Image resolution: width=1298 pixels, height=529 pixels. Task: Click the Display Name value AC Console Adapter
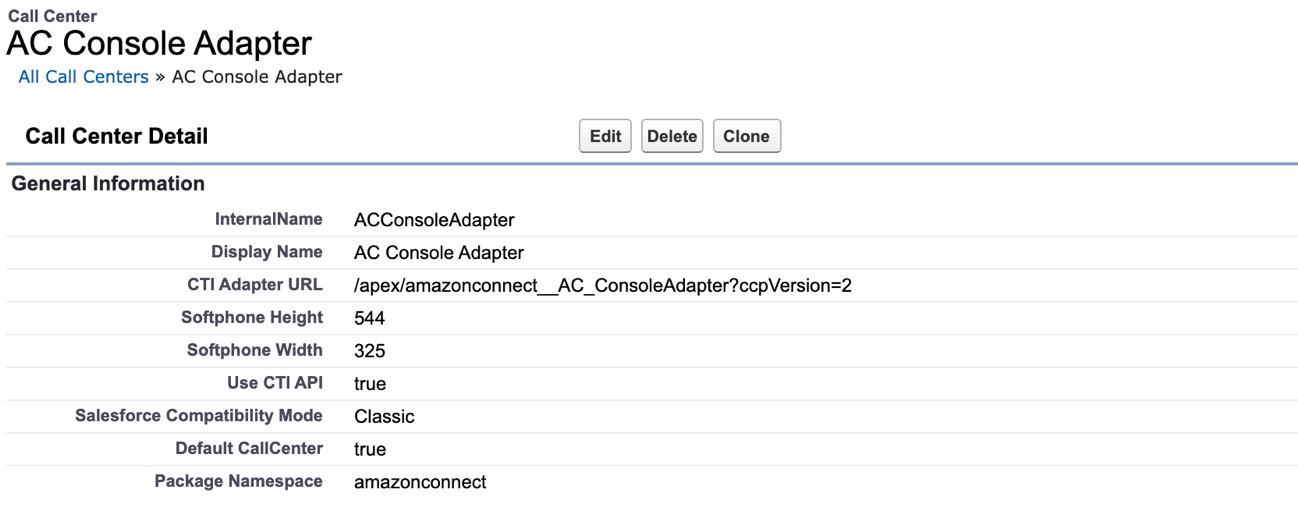pyautogui.click(x=439, y=253)
